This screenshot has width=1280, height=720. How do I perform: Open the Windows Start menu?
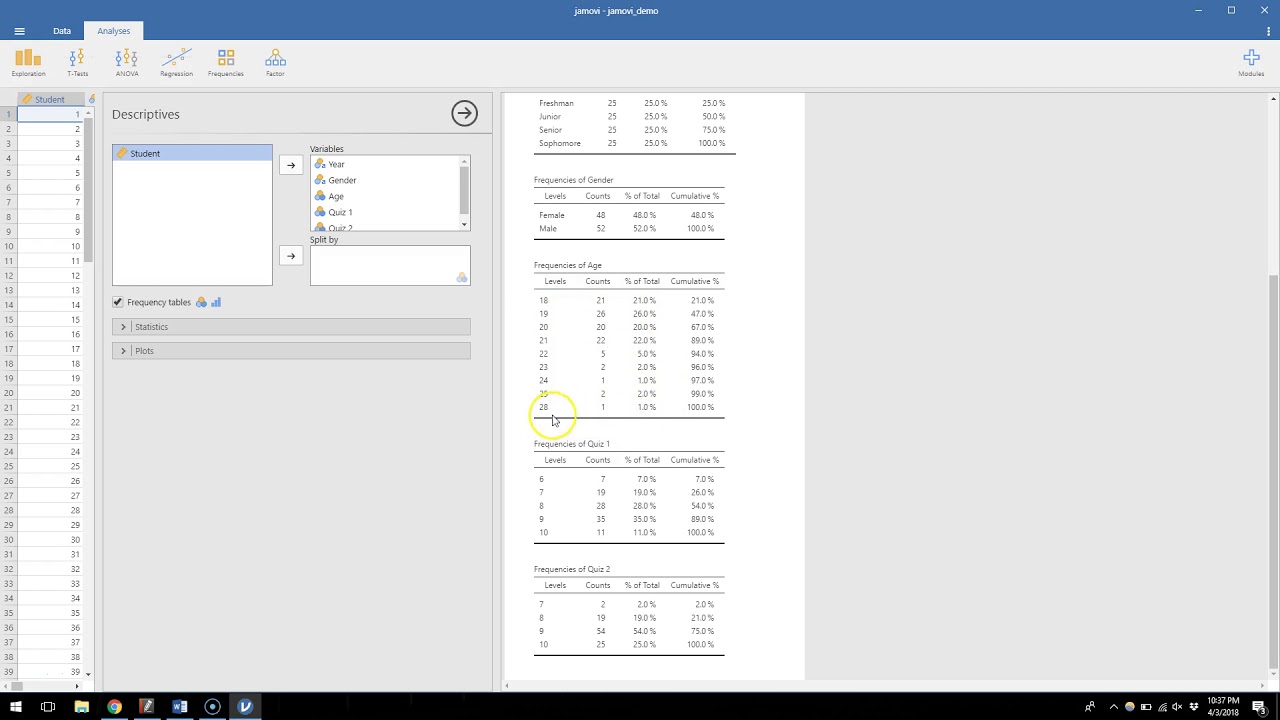point(16,707)
